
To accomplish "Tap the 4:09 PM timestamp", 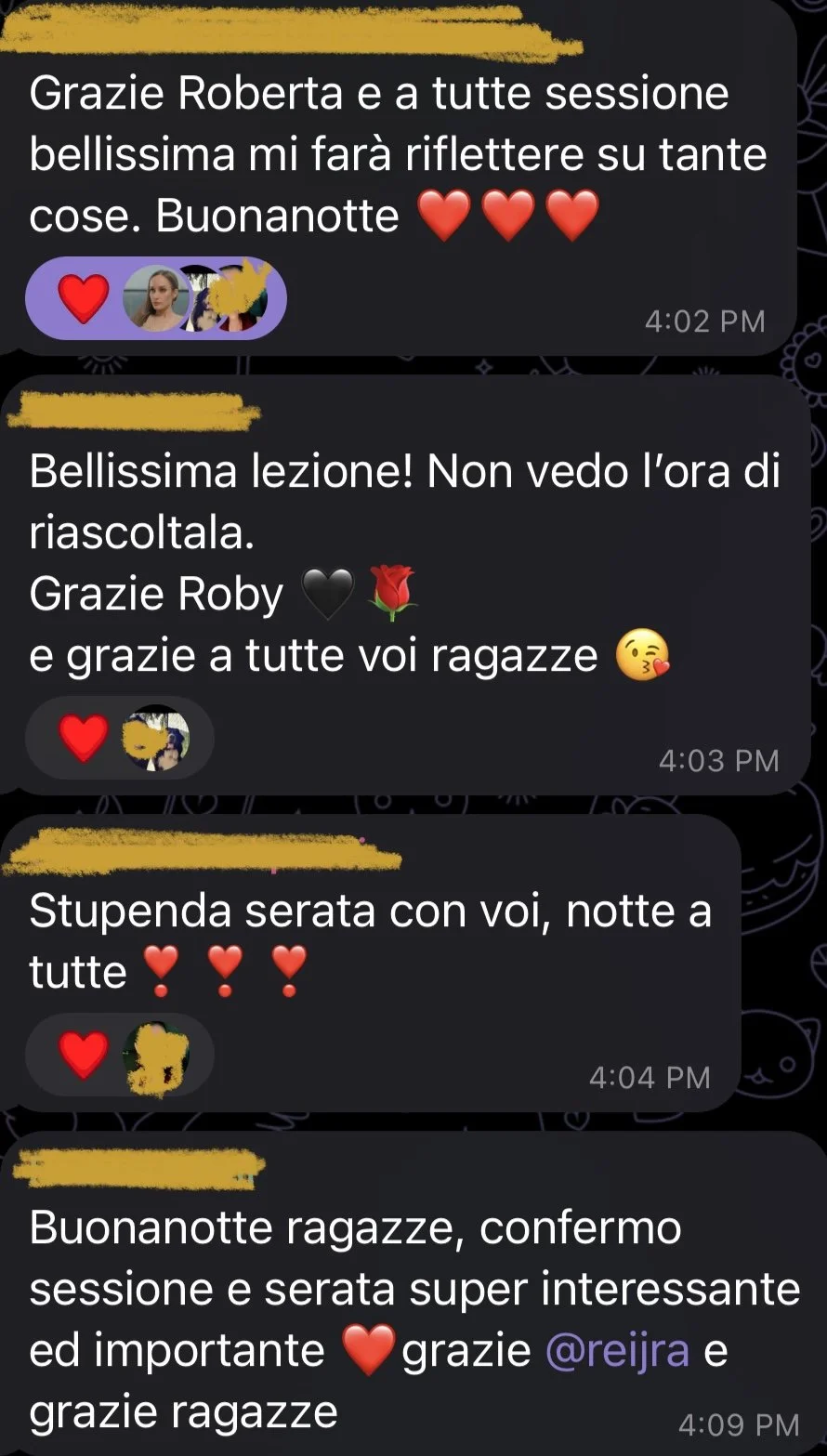I will click(x=738, y=1423).
